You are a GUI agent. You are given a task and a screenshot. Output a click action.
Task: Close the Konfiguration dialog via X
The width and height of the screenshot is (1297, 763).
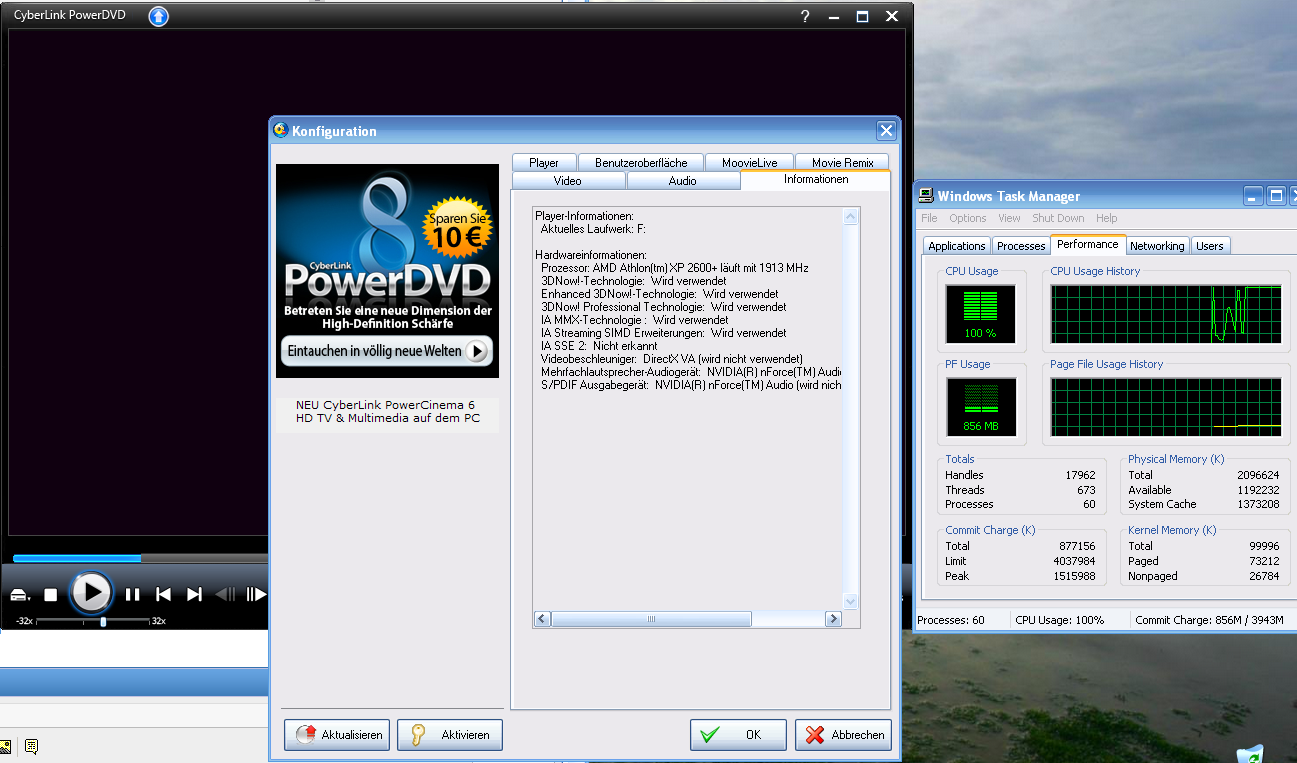[x=886, y=130]
